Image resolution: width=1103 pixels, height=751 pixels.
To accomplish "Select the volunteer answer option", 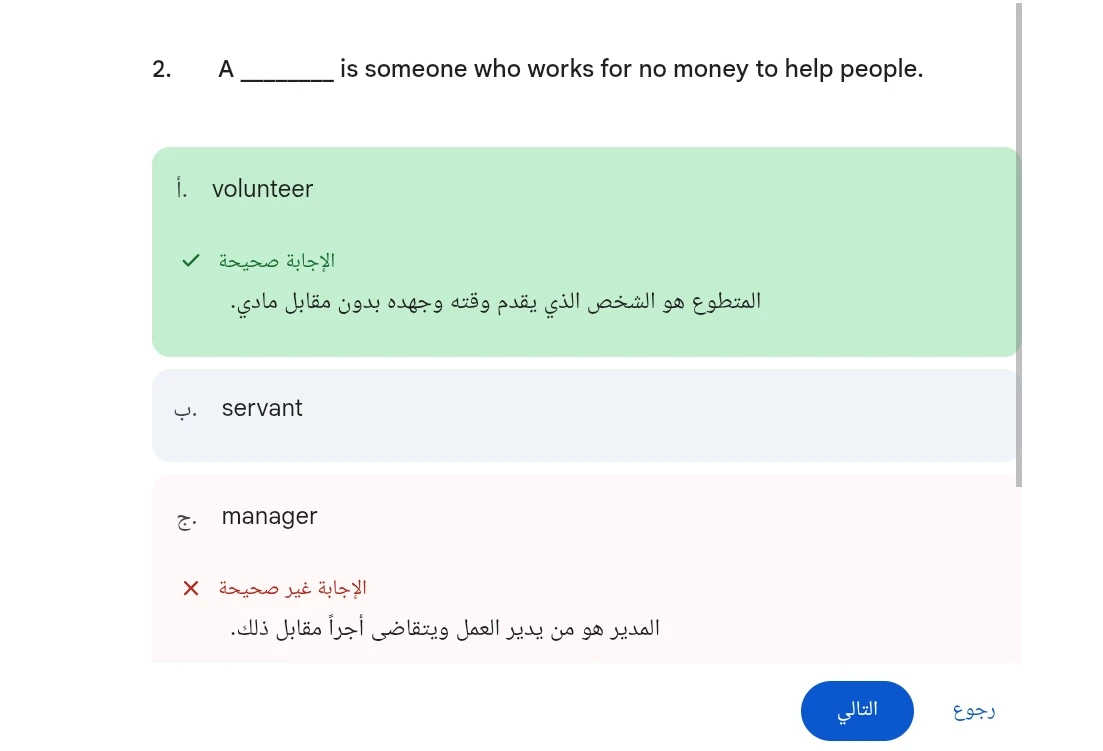I will pyautogui.click(x=263, y=188).
